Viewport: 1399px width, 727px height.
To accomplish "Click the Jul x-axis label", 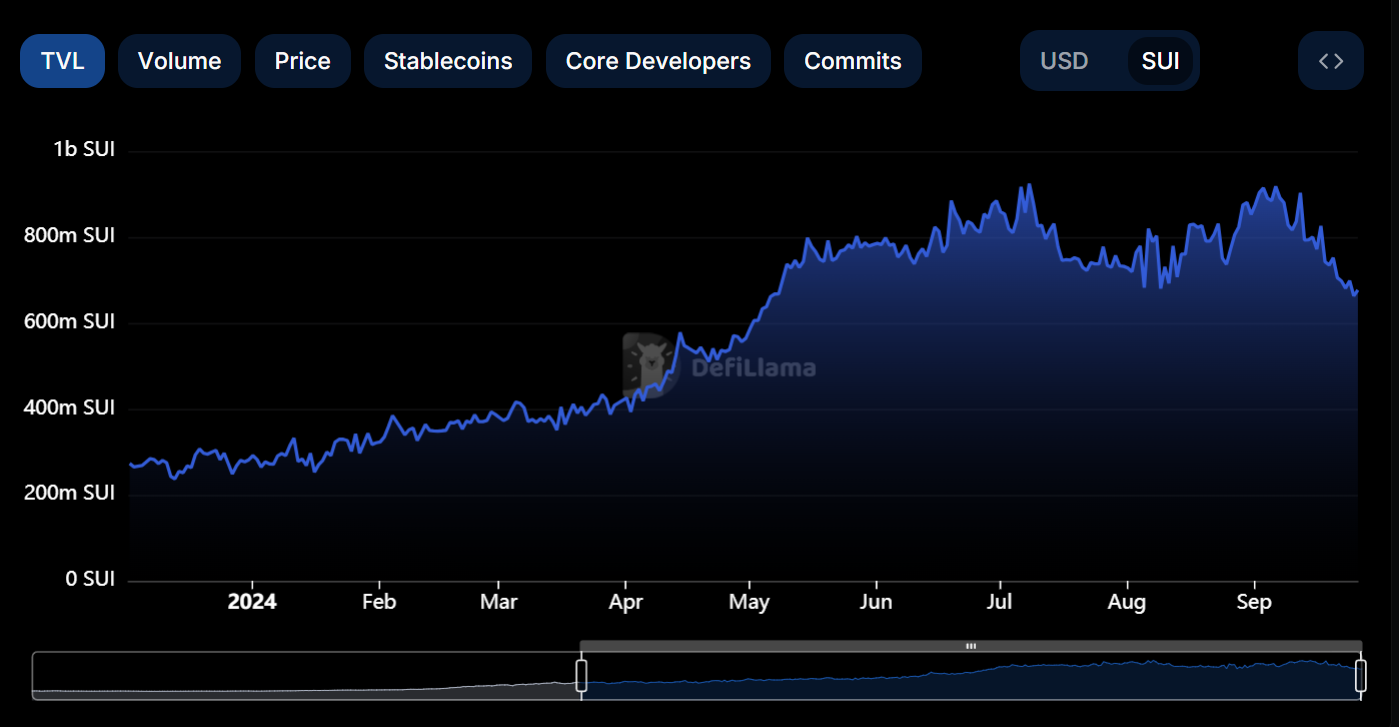I will (x=1000, y=602).
